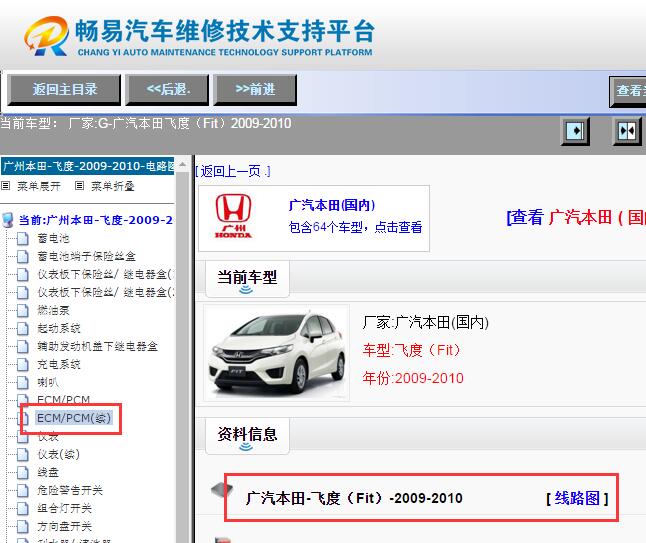
Task: Click the cut-off 查看 button at top right
Action: click(628, 91)
